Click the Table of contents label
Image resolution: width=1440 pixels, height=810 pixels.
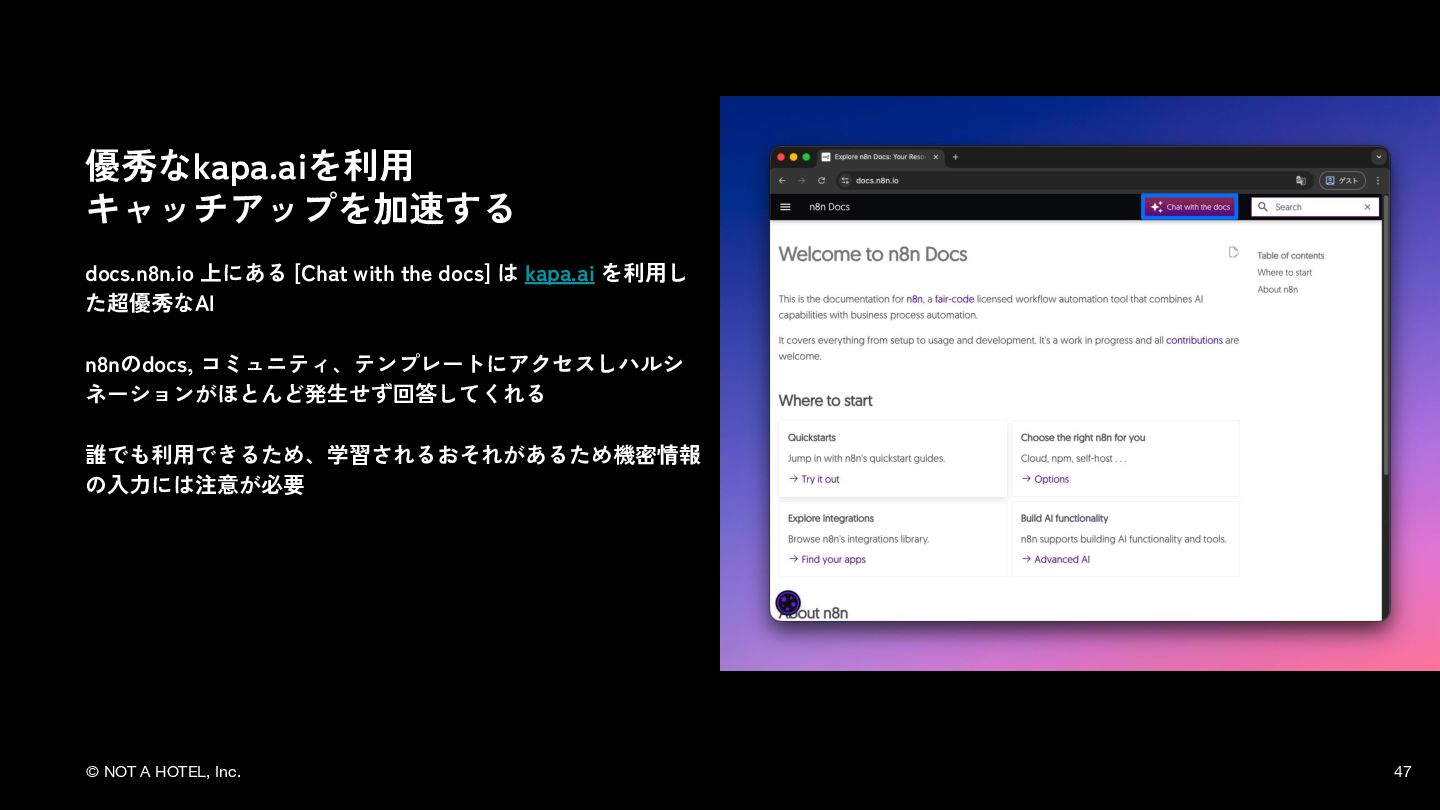[x=1290, y=255]
